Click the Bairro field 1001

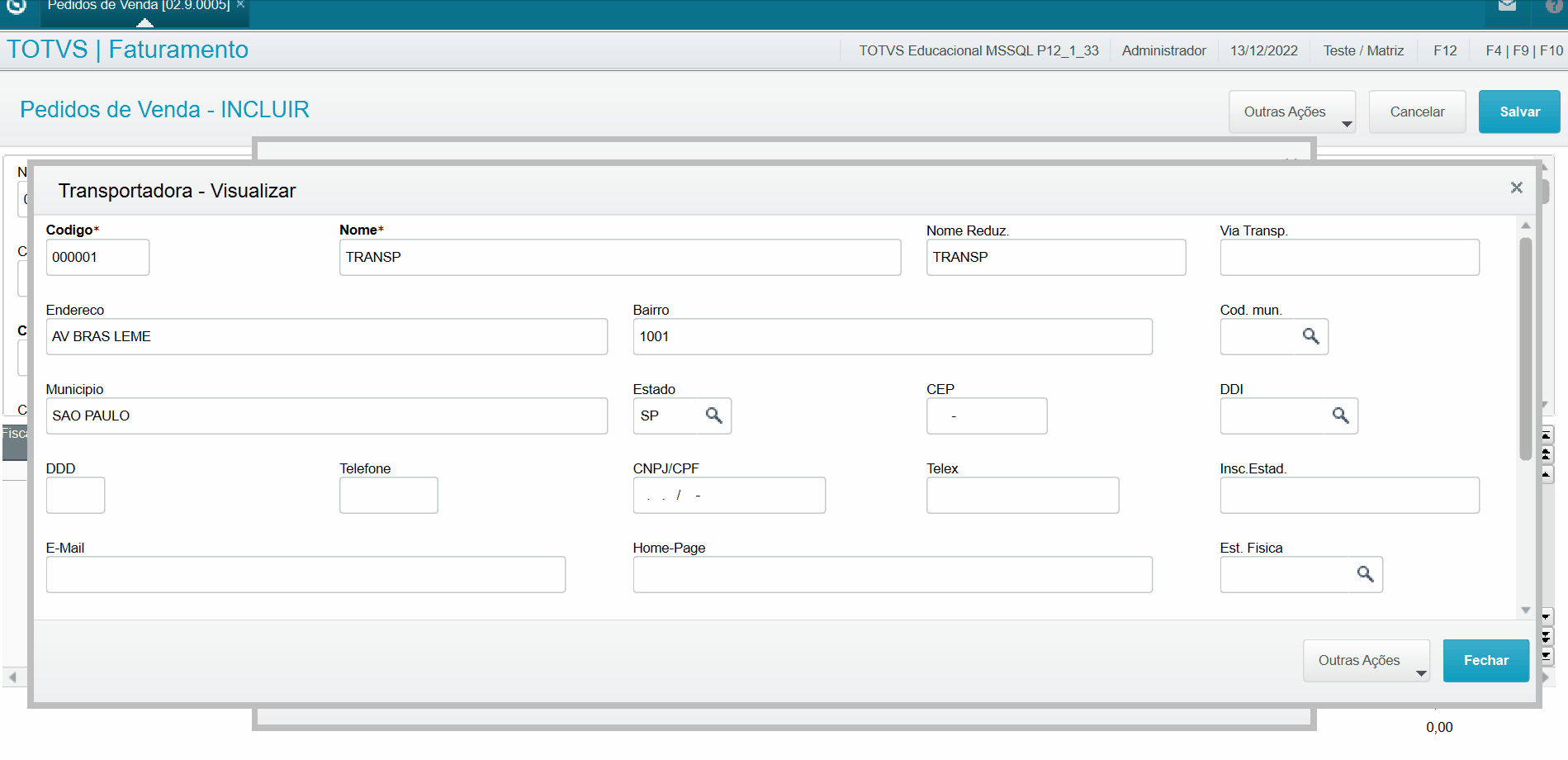pyautogui.click(x=893, y=336)
